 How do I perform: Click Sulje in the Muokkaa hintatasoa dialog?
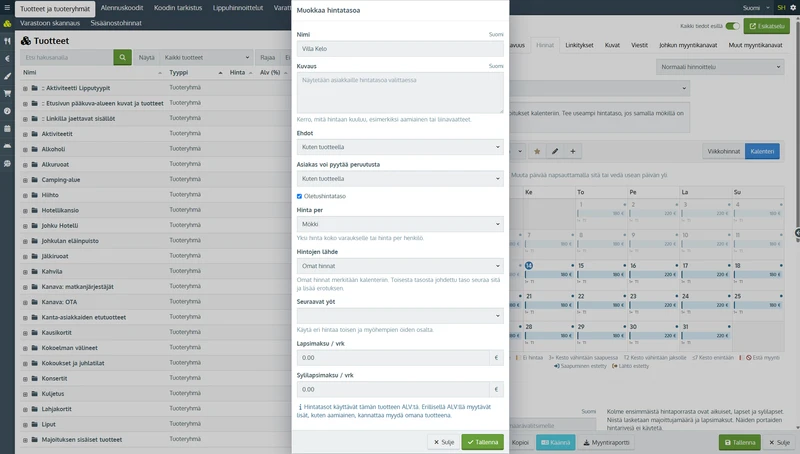(443, 442)
